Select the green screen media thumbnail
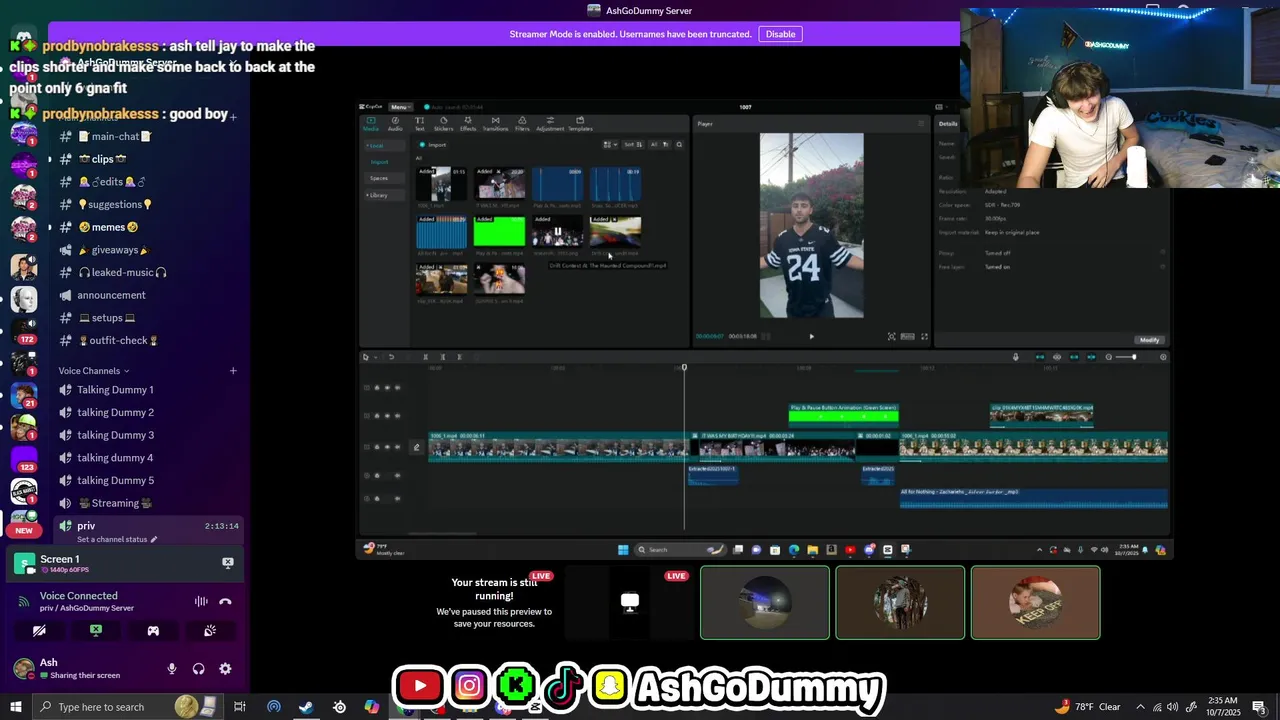1280x720 pixels. click(499, 231)
